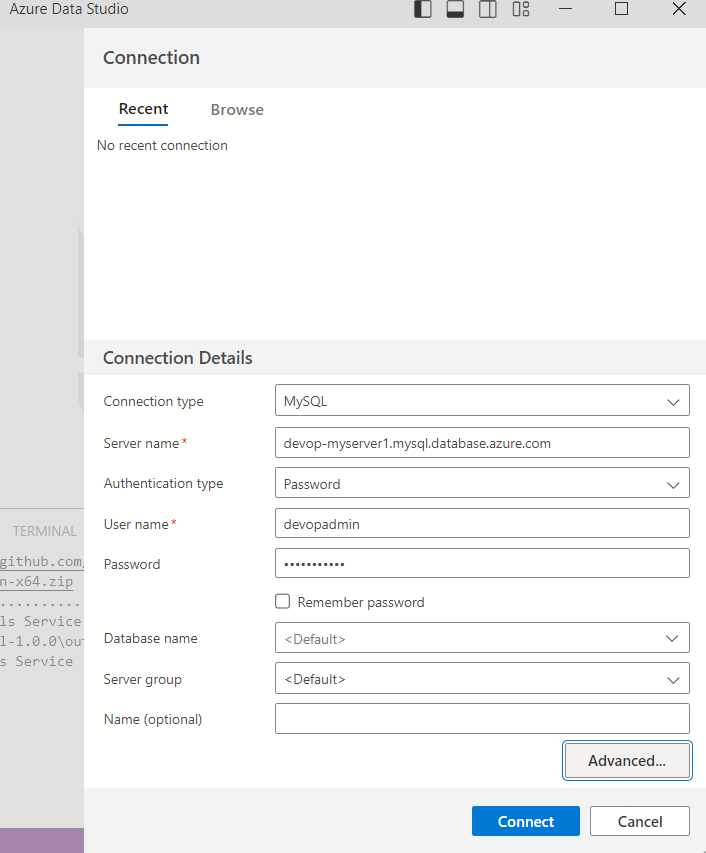The width and height of the screenshot is (706, 853).
Task: Click the 'Database name' label
Action: pos(151,638)
